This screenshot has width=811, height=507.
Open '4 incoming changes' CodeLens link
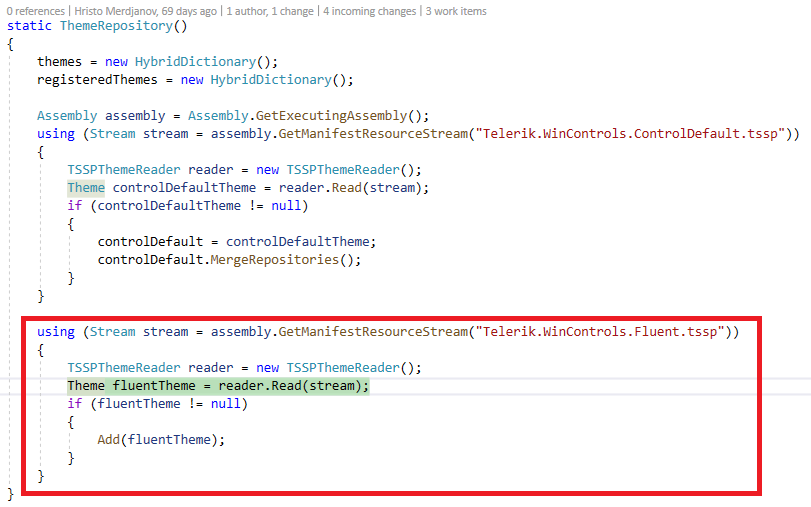(370, 11)
